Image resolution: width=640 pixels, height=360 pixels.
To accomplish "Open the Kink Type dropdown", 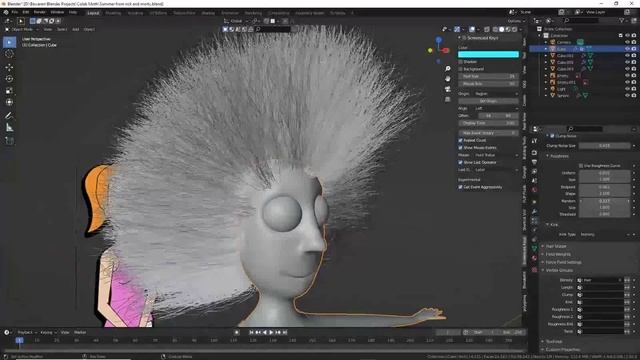I will [x=604, y=234].
